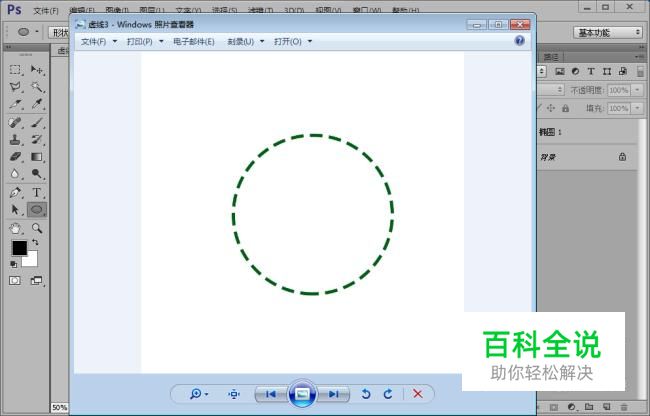Select the Move tool in Photoshop
The width and height of the screenshot is (650, 416).
pos(37,70)
